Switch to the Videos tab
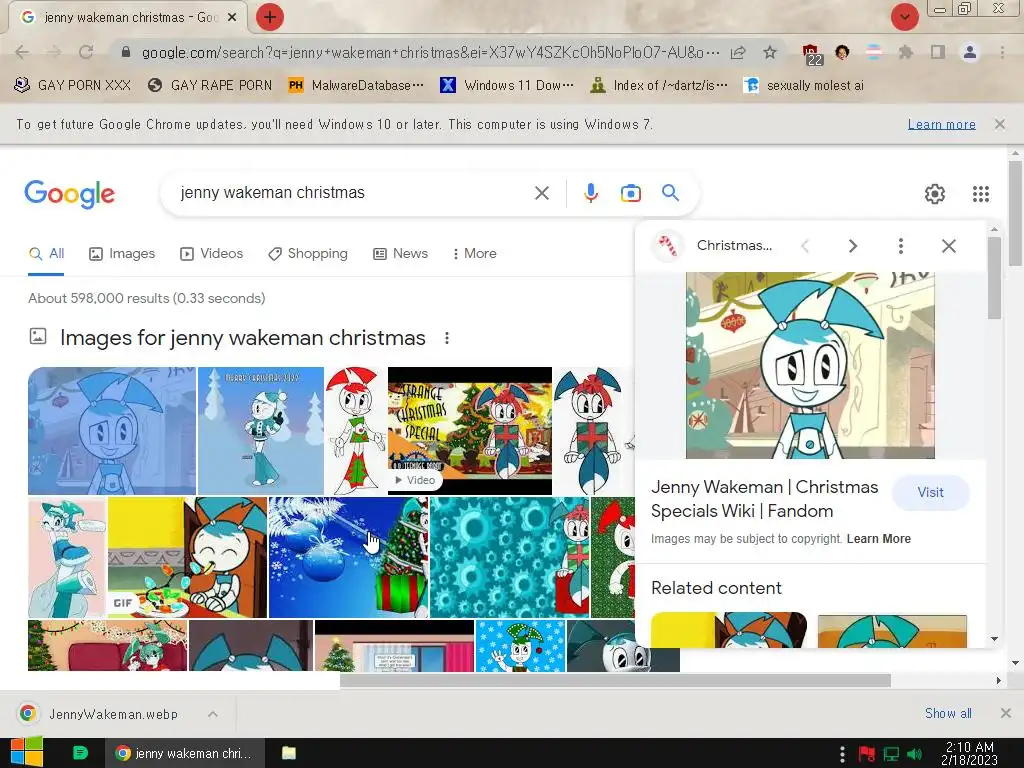The width and height of the screenshot is (1024, 768). click(212, 253)
